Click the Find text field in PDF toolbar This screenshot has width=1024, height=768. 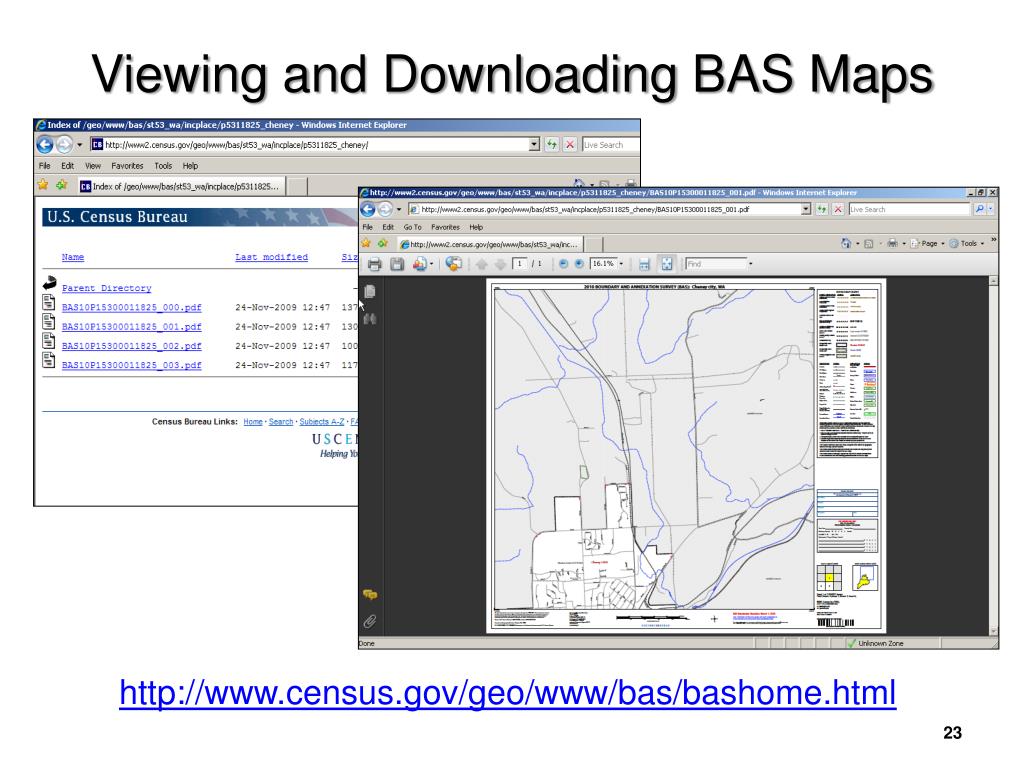click(x=715, y=264)
